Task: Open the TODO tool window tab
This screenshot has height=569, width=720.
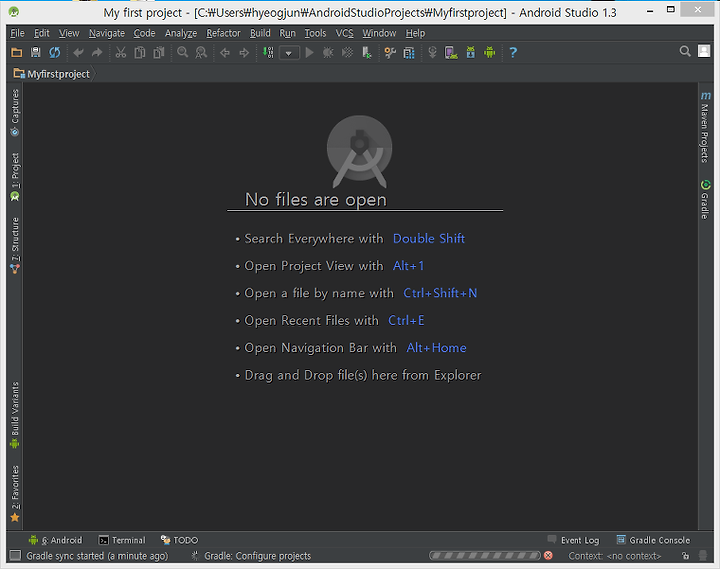Action: [179, 540]
